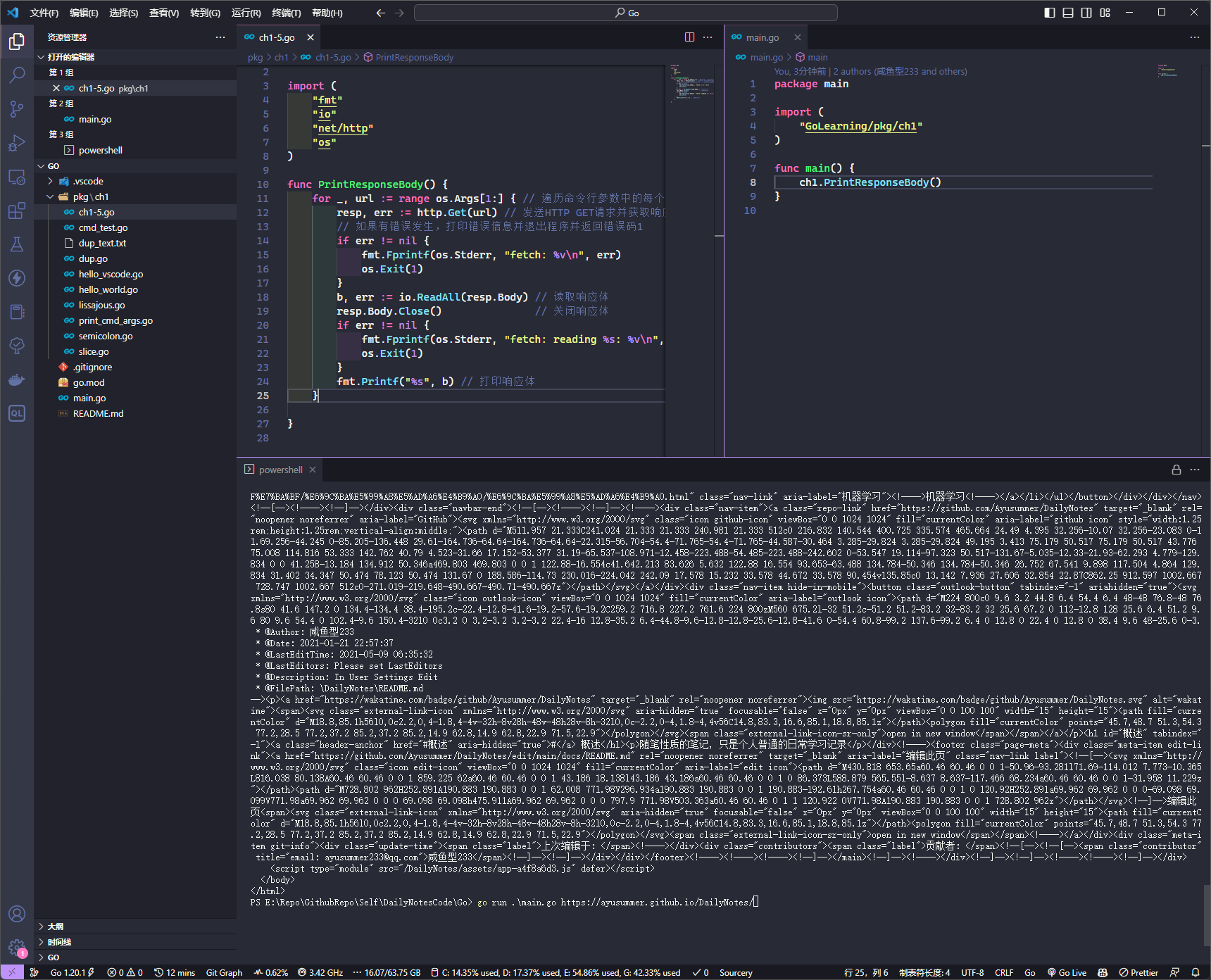Open the Help menu
Image resolution: width=1211 pixels, height=980 pixels.
(327, 13)
